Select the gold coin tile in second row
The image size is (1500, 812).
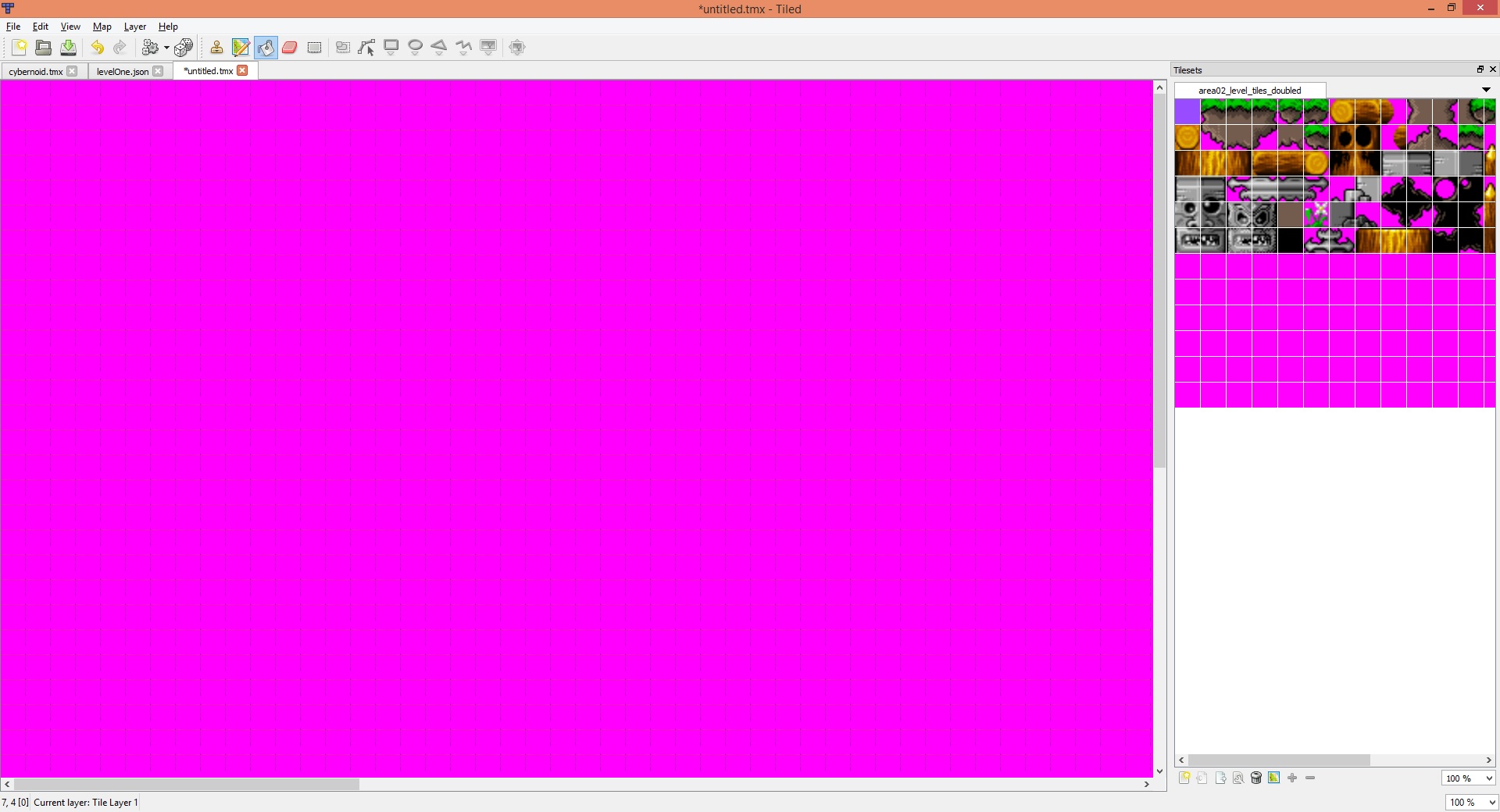pyautogui.click(x=1187, y=137)
